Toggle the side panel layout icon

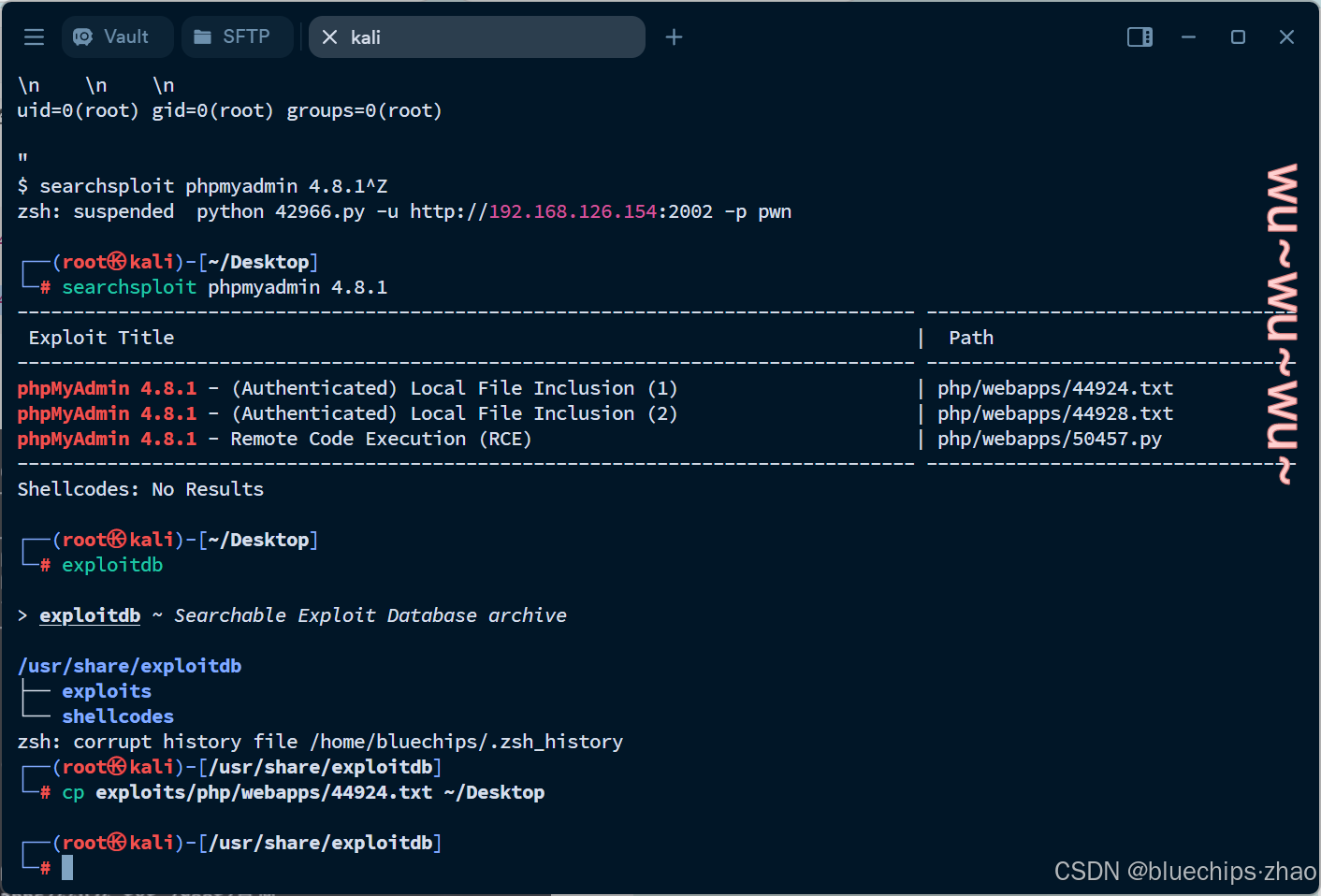pyautogui.click(x=1140, y=36)
